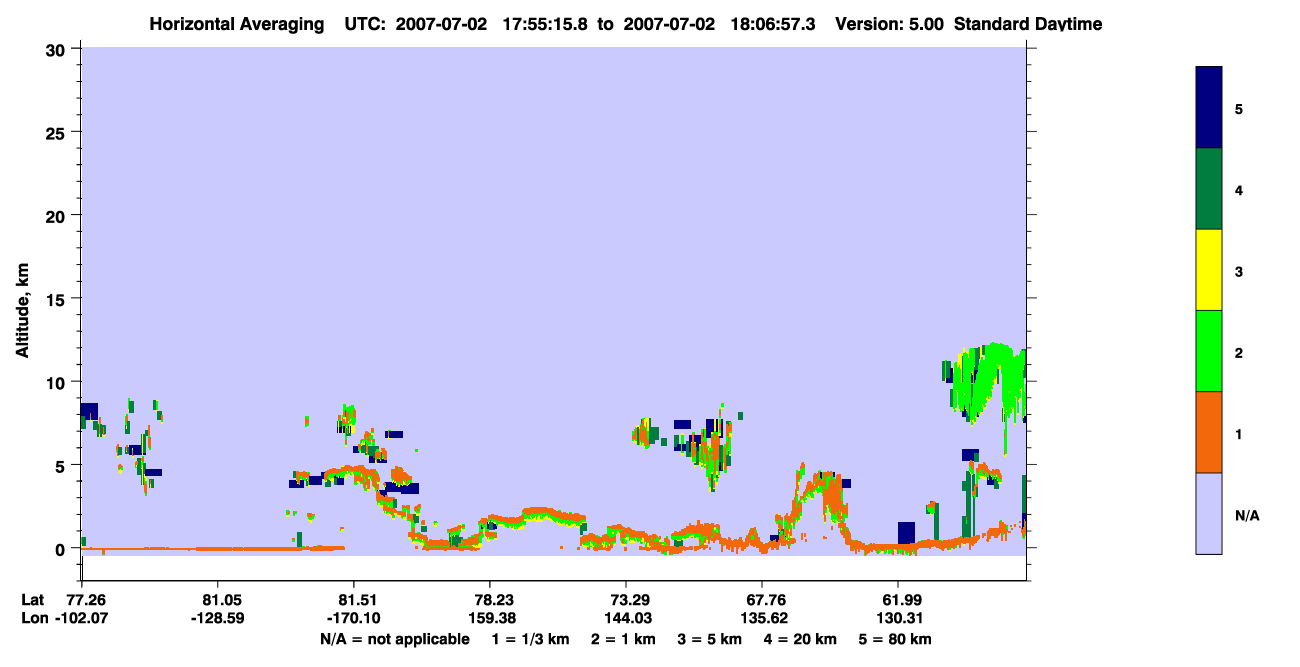Screen dimensions: 1300x667
Task: Click the 'Lon' row label
Action: point(33,619)
